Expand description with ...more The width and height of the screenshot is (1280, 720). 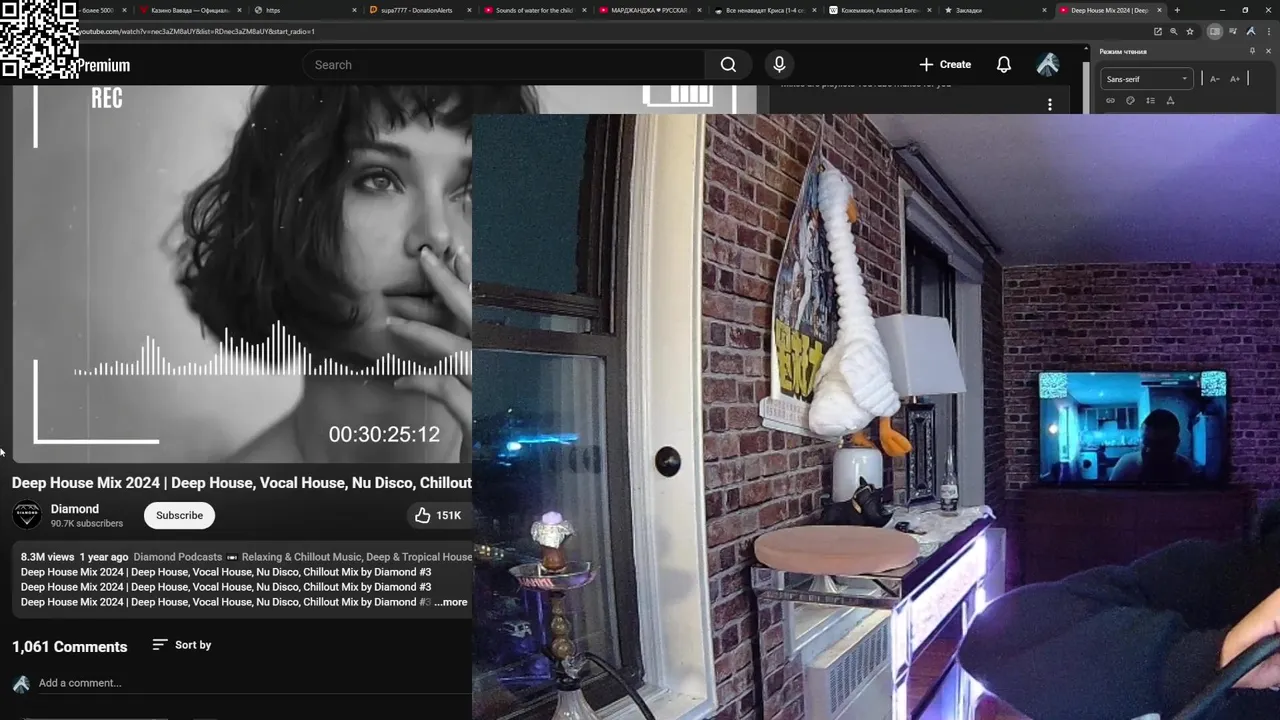pos(451,602)
